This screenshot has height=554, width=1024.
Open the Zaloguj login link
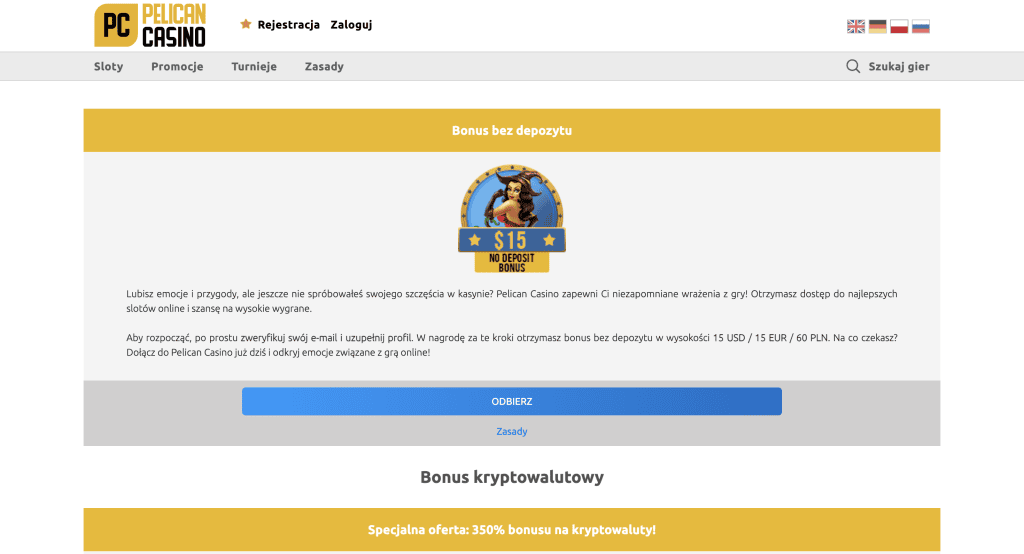(351, 25)
